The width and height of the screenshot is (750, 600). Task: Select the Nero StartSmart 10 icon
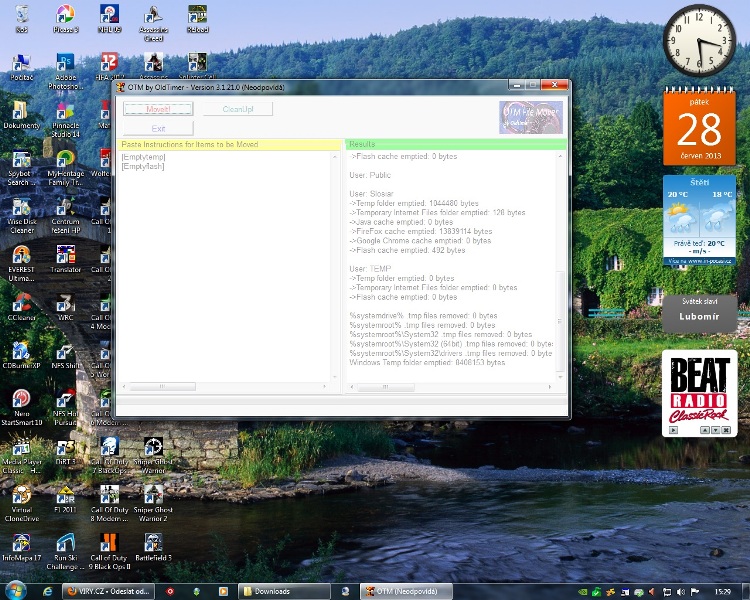(21, 402)
